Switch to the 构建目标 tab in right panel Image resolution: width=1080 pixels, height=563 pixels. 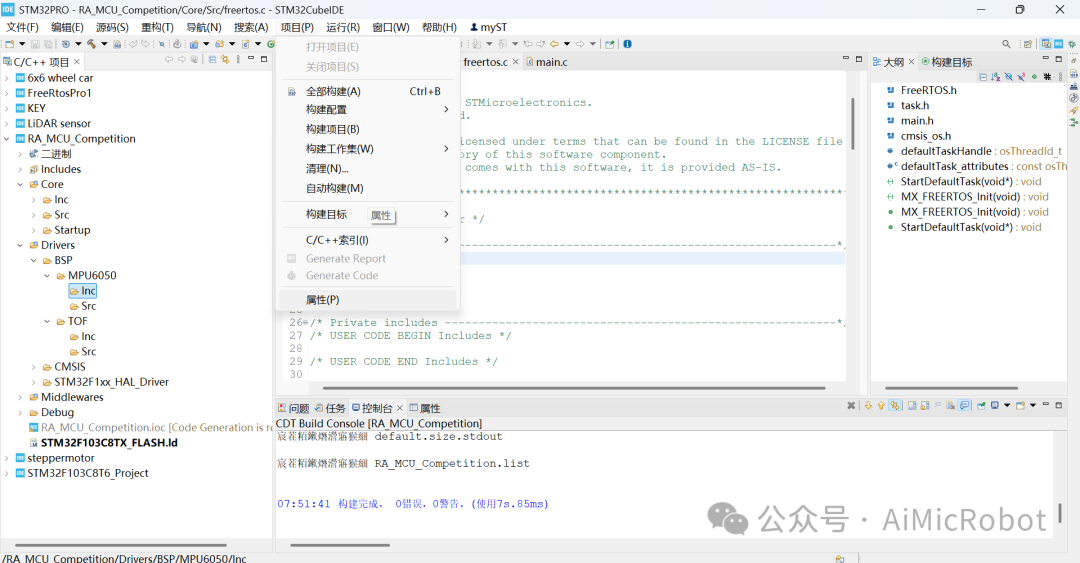coord(947,62)
